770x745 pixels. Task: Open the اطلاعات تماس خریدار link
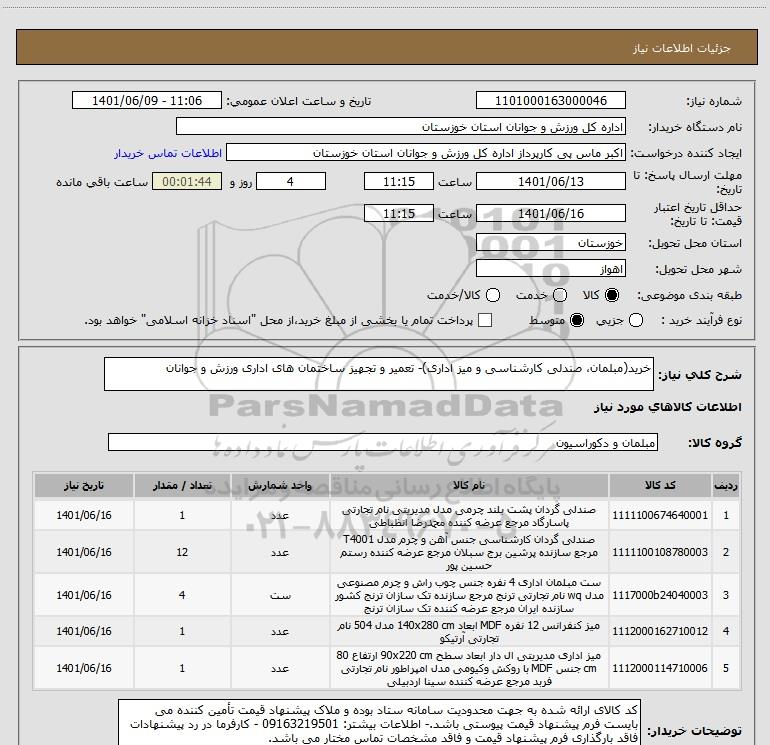point(168,153)
